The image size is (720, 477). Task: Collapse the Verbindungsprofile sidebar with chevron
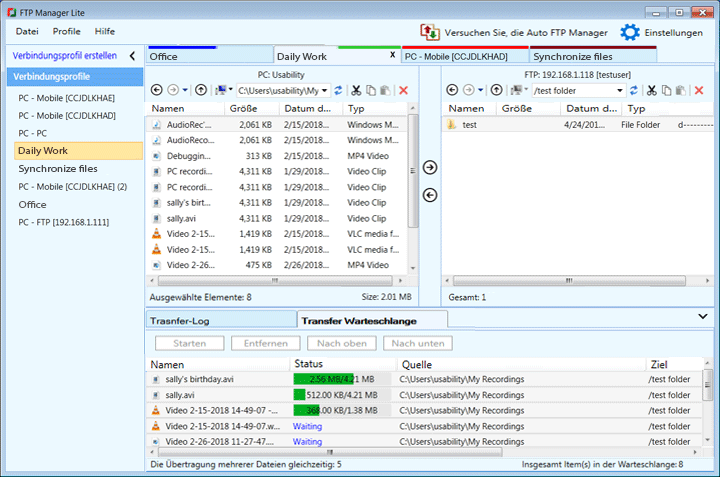(133, 56)
